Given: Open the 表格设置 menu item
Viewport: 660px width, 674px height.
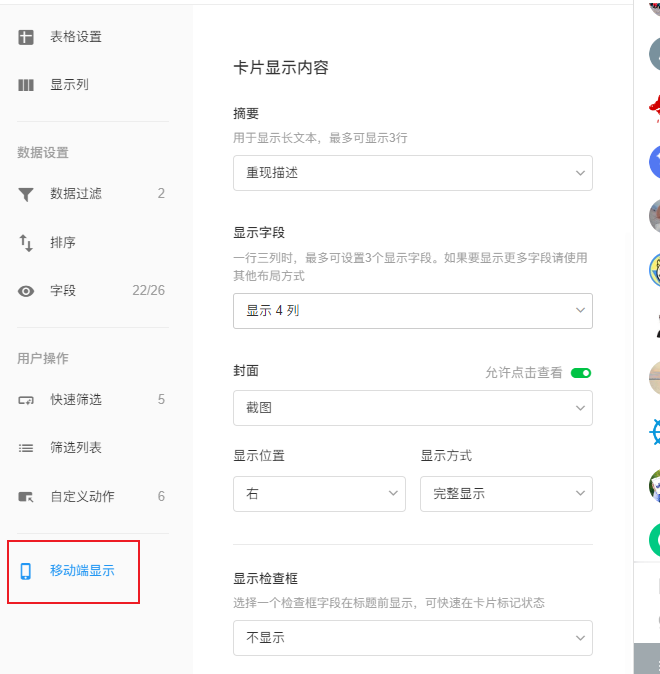Looking at the screenshot, I should (76, 37).
